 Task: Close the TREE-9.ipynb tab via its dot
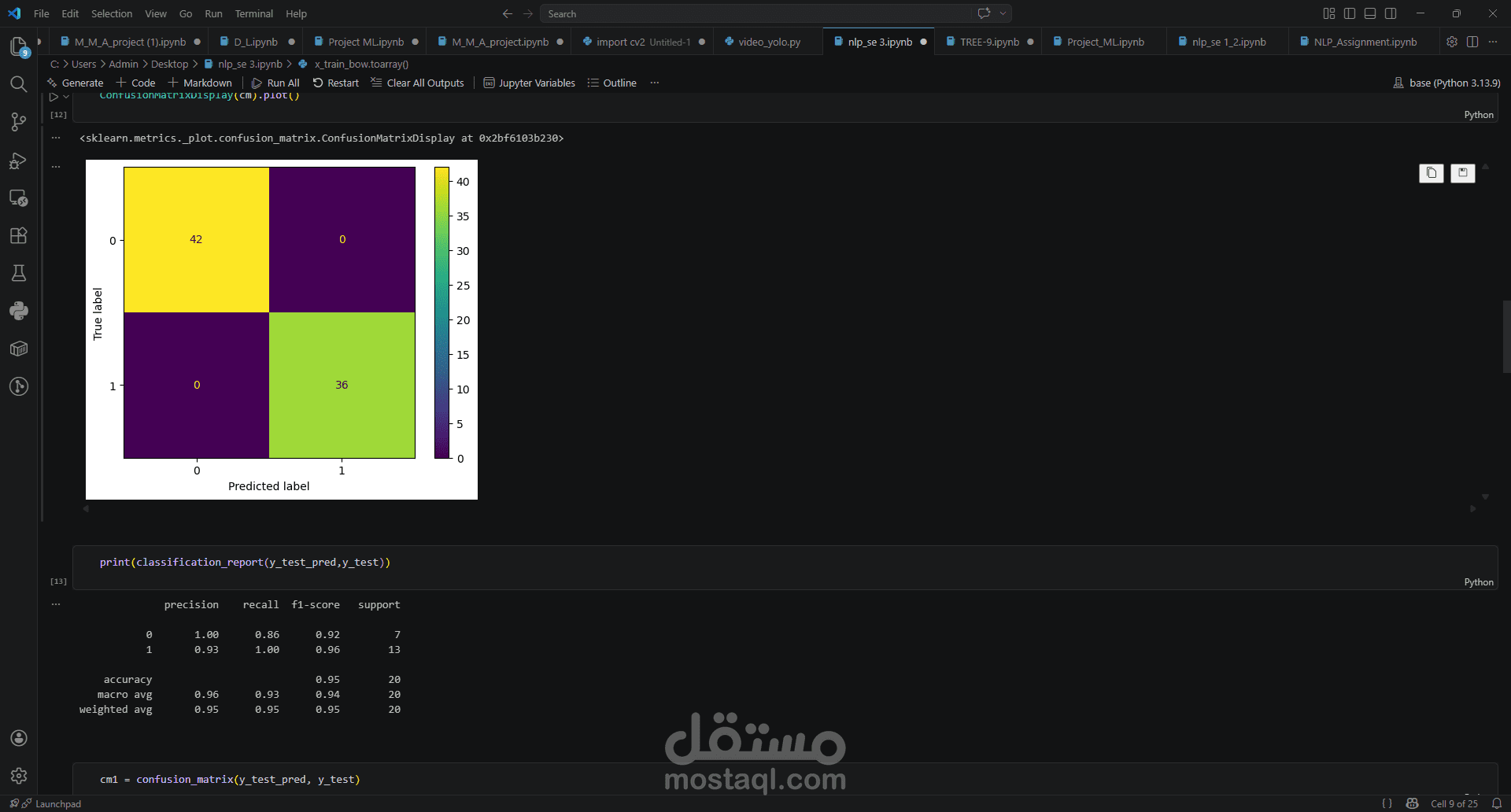(1030, 42)
